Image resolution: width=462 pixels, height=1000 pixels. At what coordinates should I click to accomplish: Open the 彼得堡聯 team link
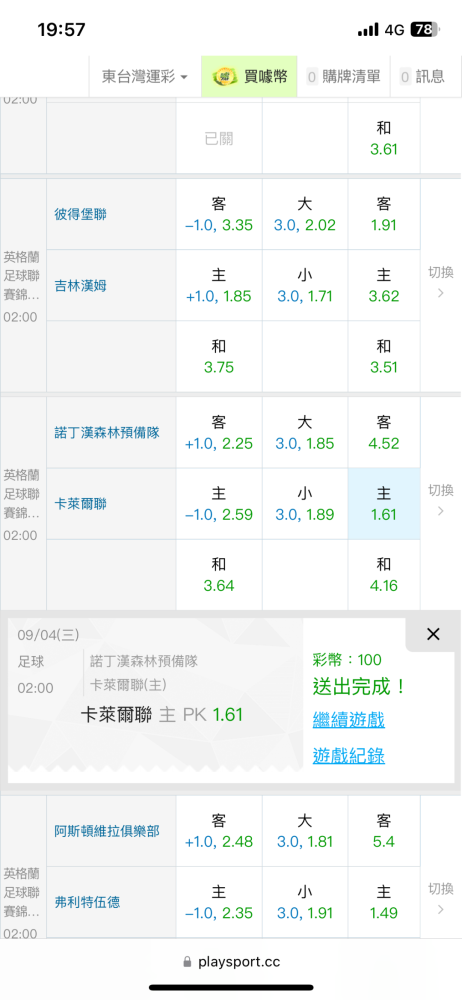80,214
